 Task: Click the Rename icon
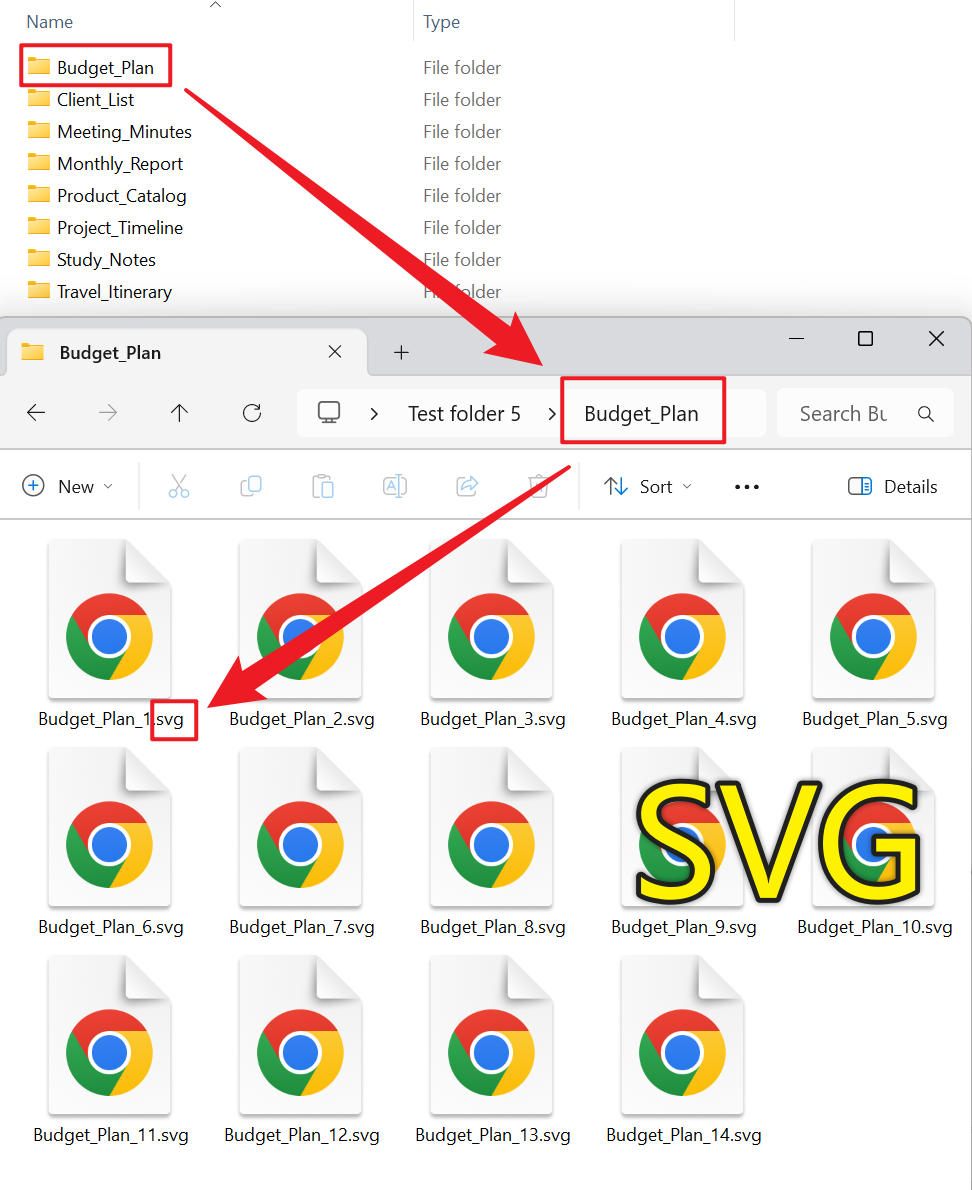tap(394, 486)
